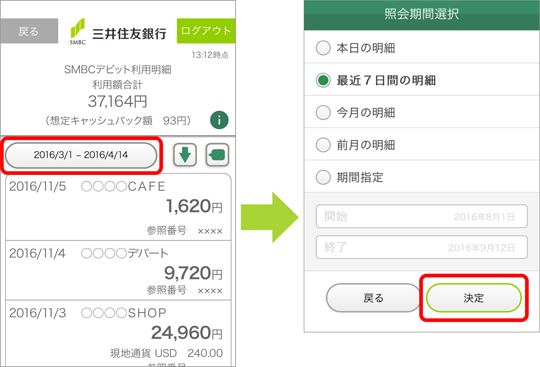This screenshot has width=540, height=367.
Task: Open the ○○○○CAFE 1,620円 transaction
Action: point(118,208)
